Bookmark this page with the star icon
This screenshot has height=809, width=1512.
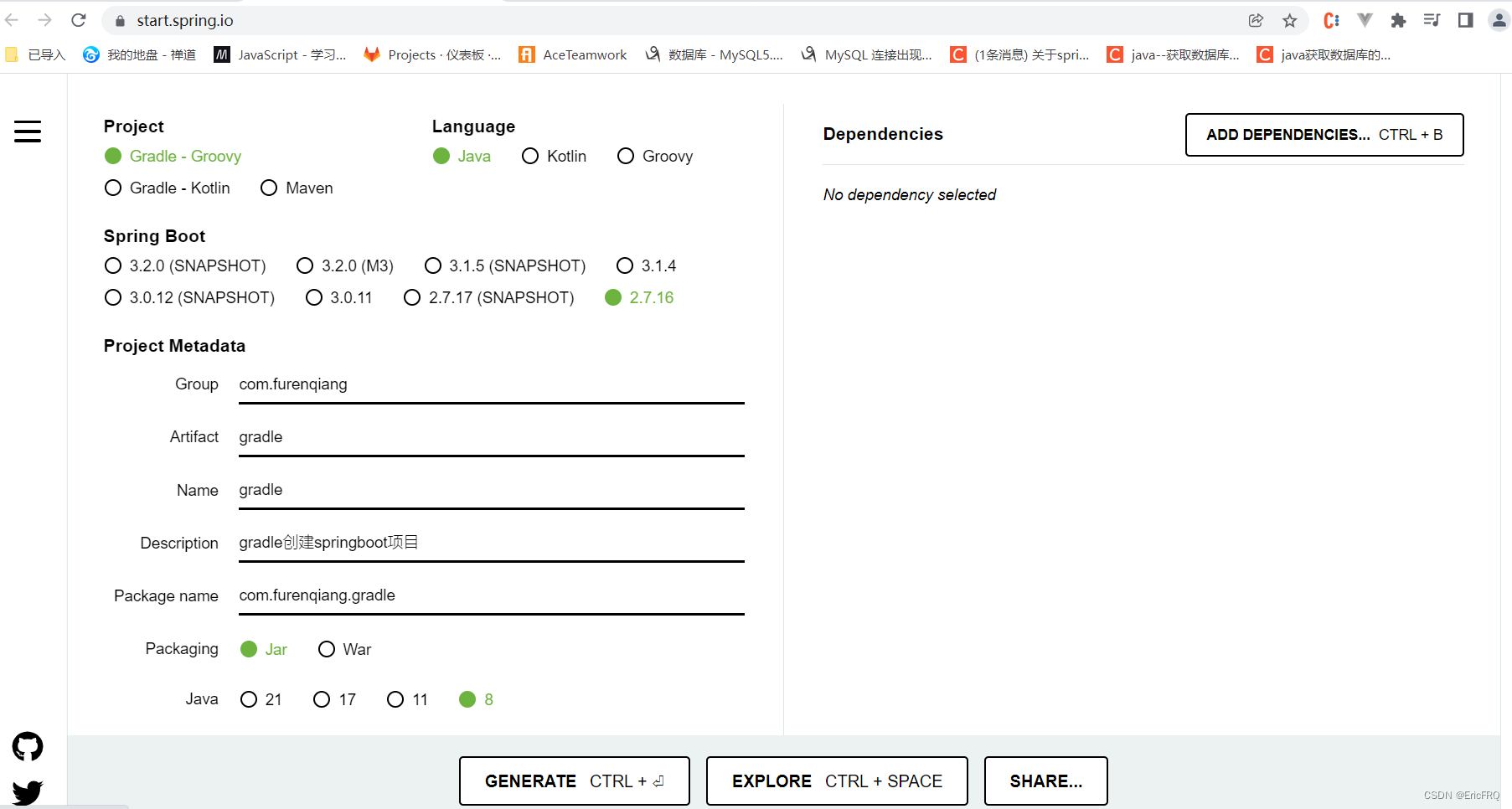[x=1290, y=20]
